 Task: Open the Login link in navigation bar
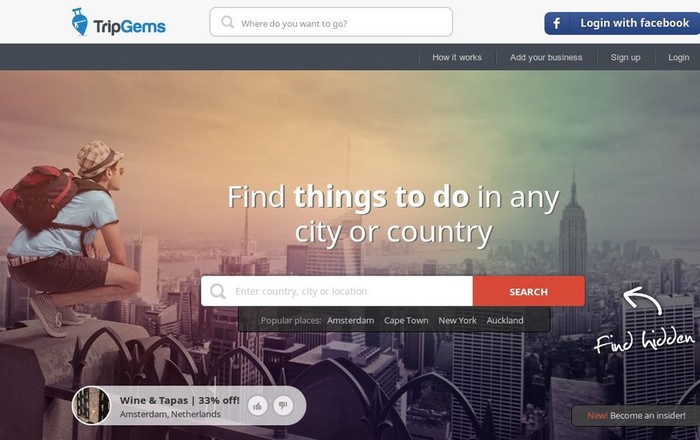[x=679, y=57]
